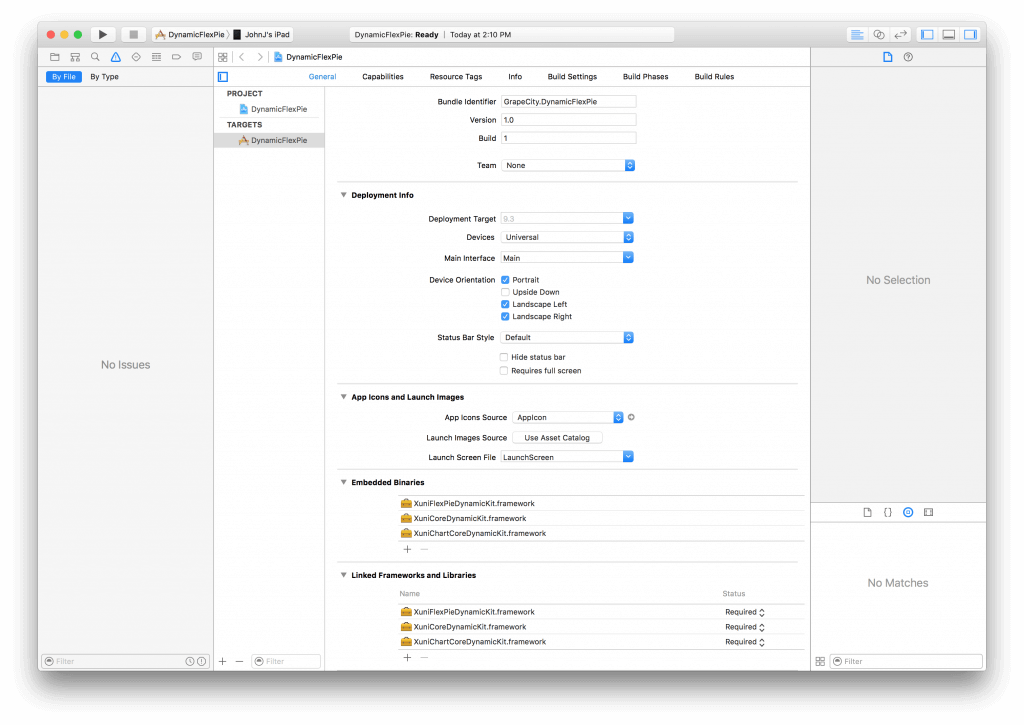Collapse the Deployment Info section
This screenshot has width=1024, height=725.
pyautogui.click(x=344, y=195)
